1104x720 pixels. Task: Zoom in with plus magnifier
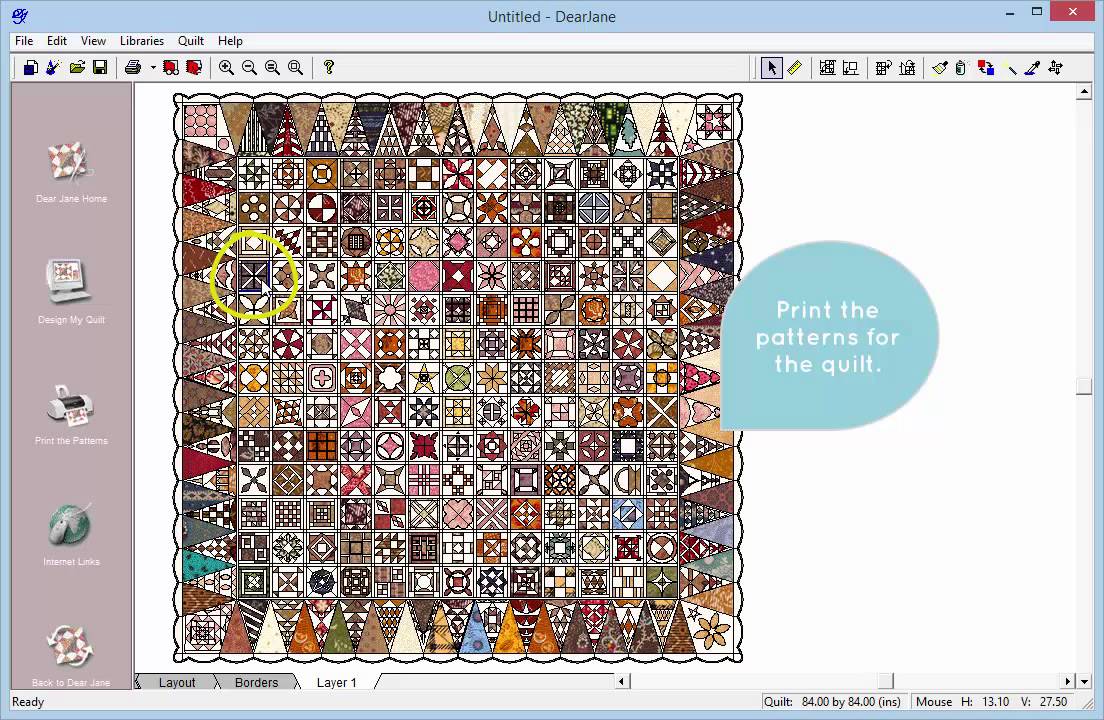(226, 68)
